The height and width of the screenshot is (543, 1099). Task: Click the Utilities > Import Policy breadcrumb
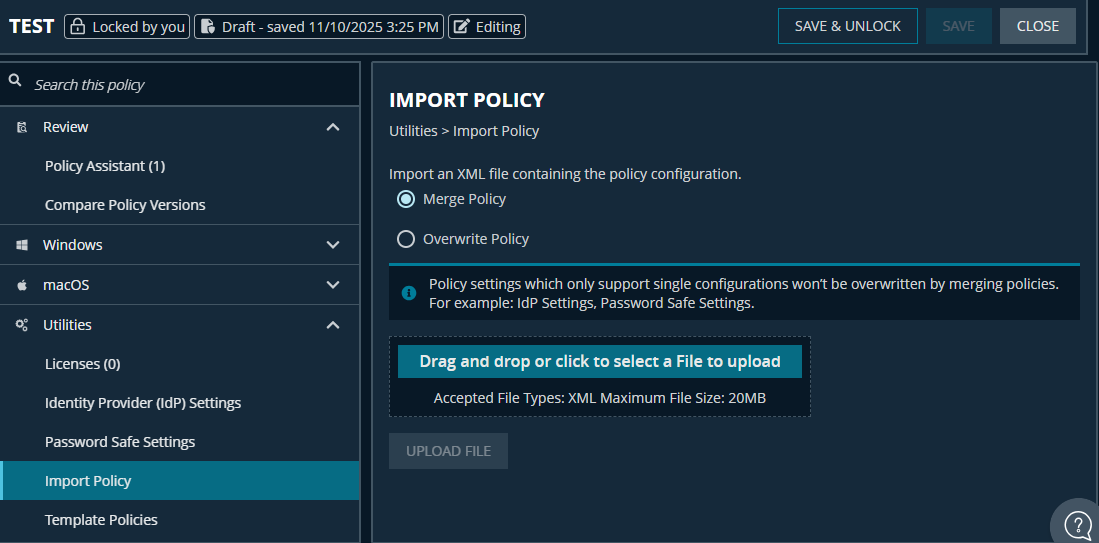pyautogui.click(x=464, y=131)
